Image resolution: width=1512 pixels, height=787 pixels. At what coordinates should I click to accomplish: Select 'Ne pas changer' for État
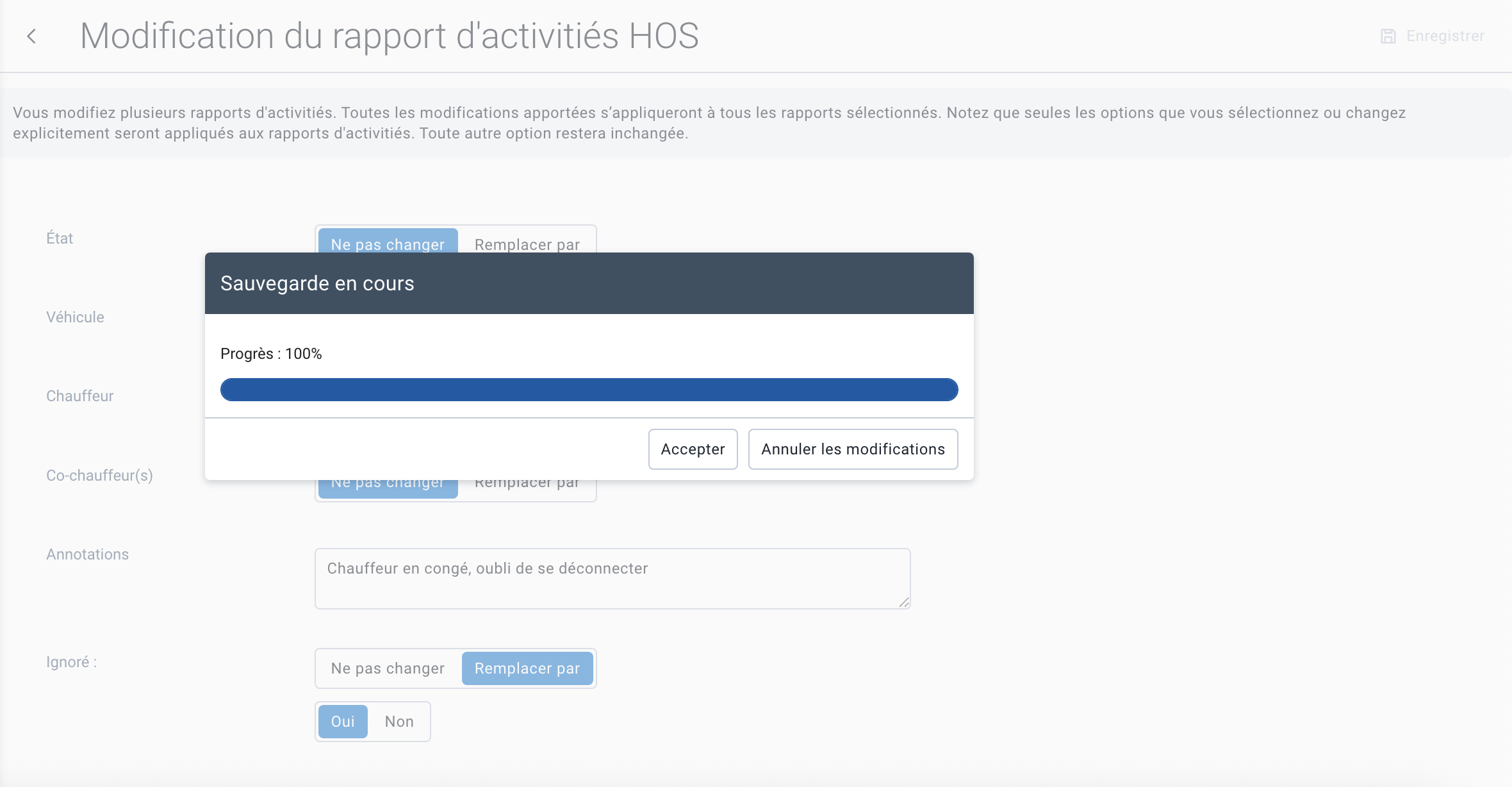pos(388,241)
